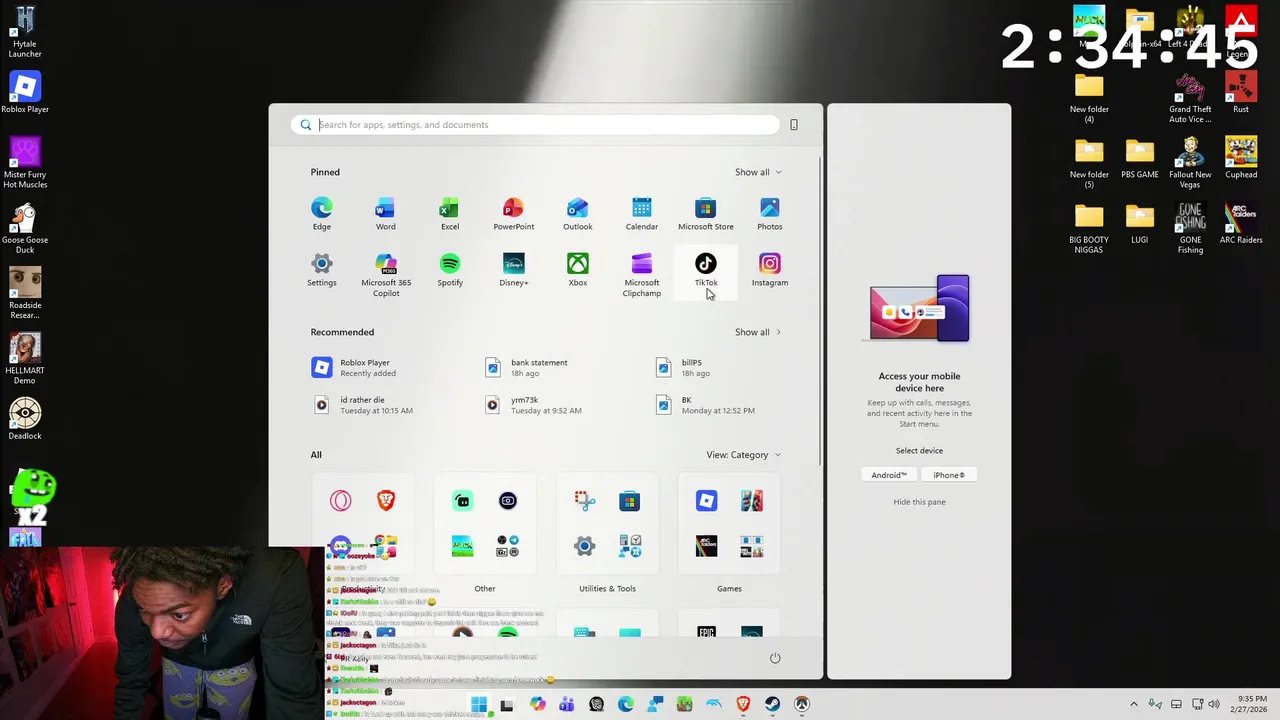Launch Photos pinned app

coord(769,214)
